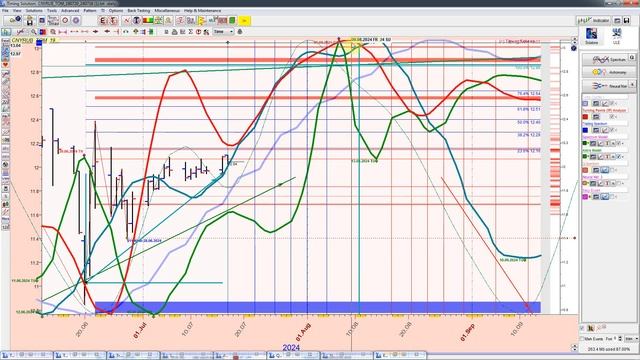
Task: Click the red circle icon in top toolbar
Action: (65, 20)
